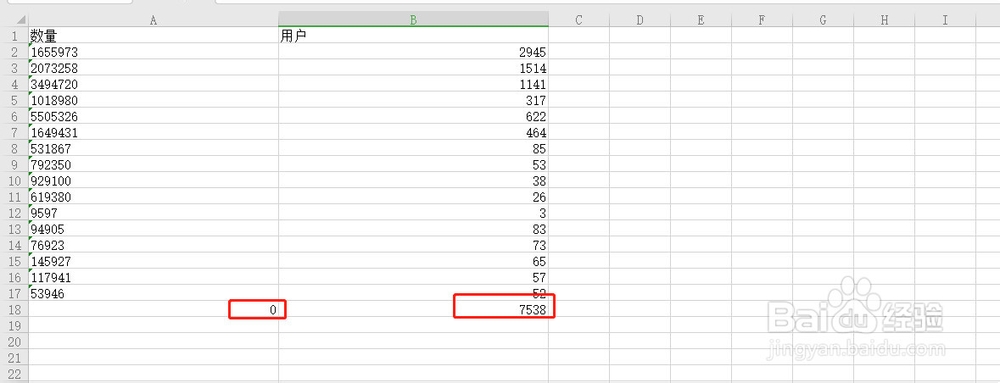Select row 1 header
The width and height of the screenshot is (1000, 383).
tap(14, 36)
